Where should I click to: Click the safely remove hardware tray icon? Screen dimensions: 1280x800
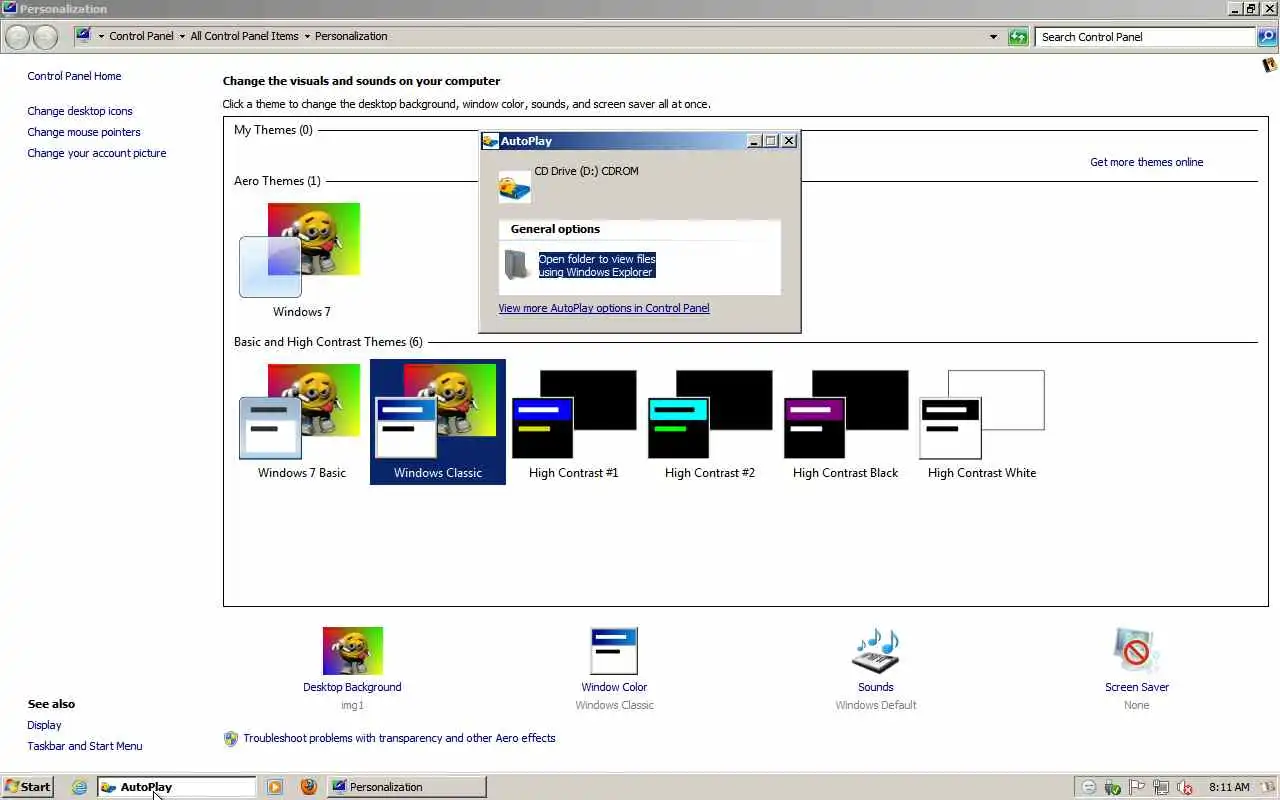(1113, 788)
